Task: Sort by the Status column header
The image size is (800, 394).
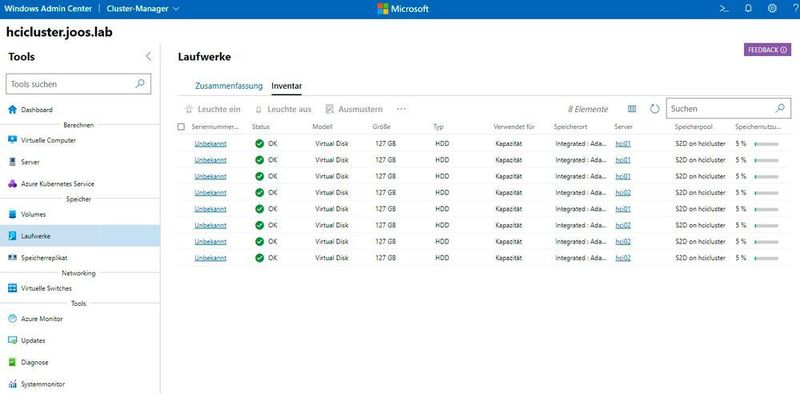Action: (261, 127)
